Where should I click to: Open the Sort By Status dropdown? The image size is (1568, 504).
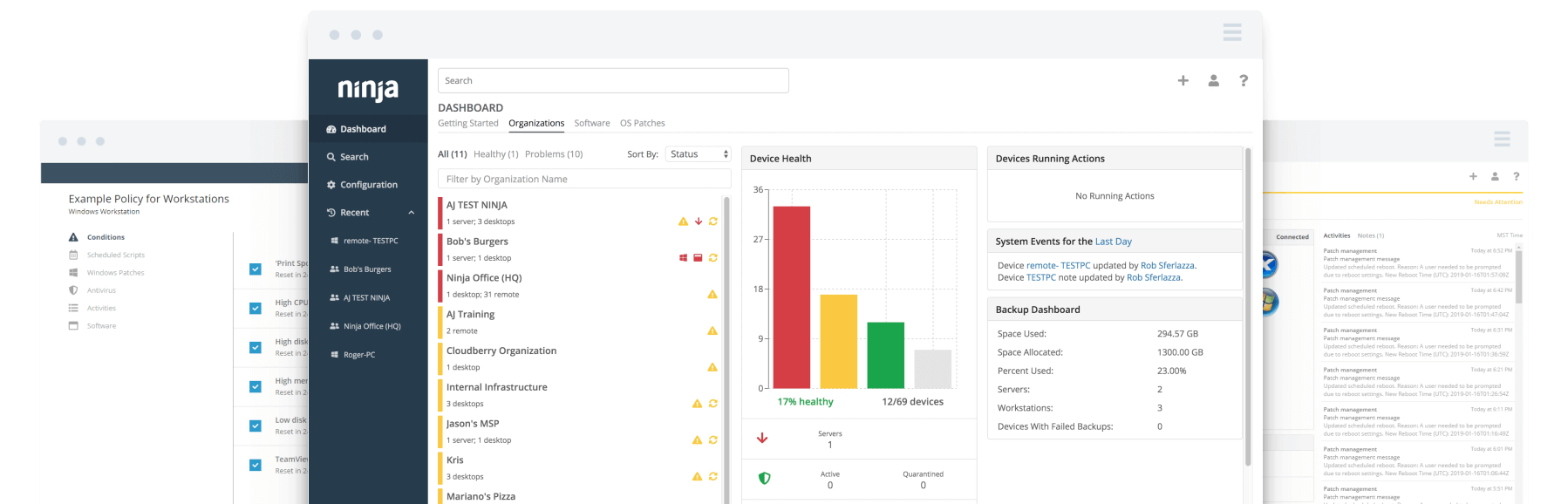click(x=699, y=154)
